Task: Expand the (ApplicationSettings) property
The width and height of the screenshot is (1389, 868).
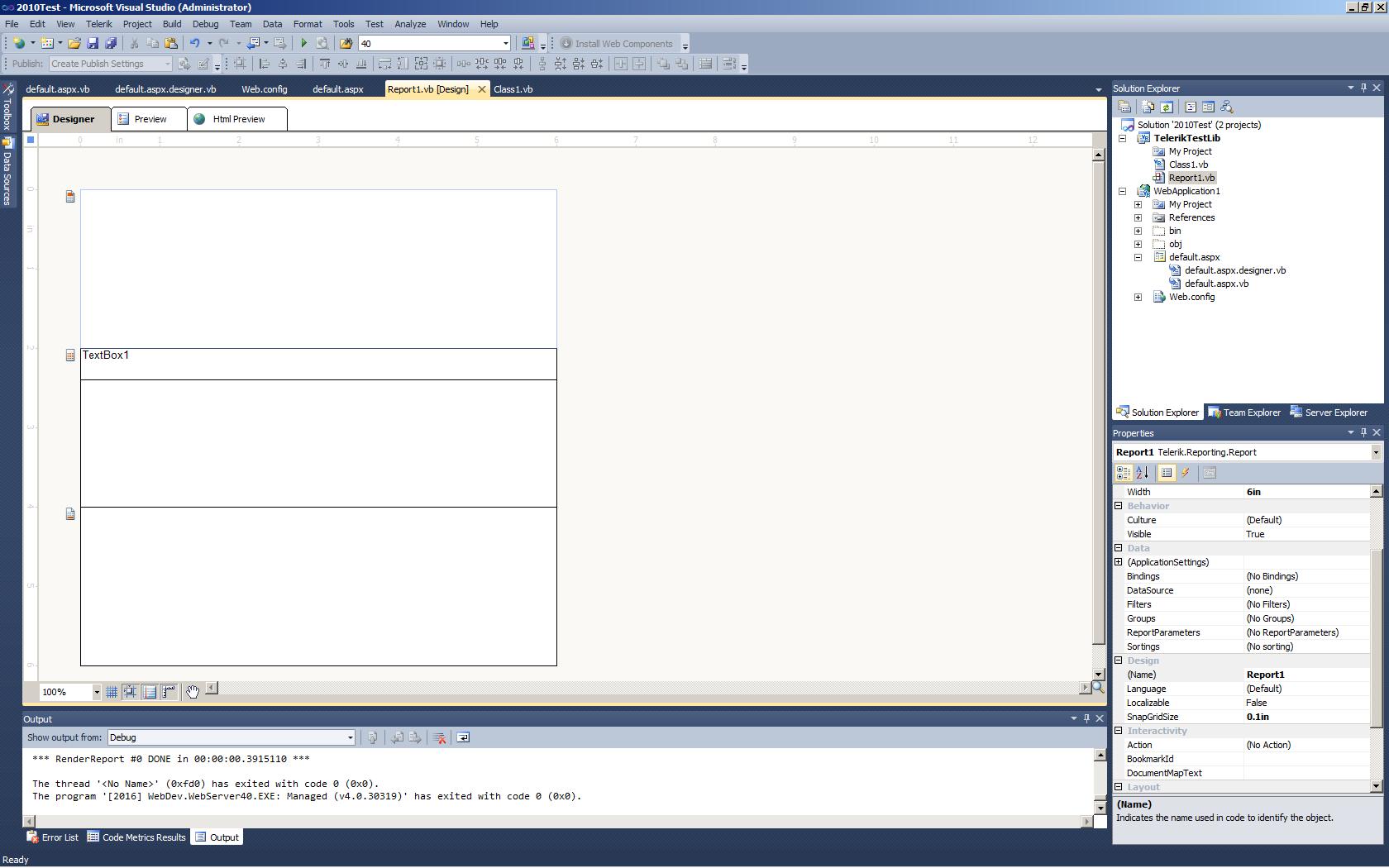Action: click(1119, 562)
